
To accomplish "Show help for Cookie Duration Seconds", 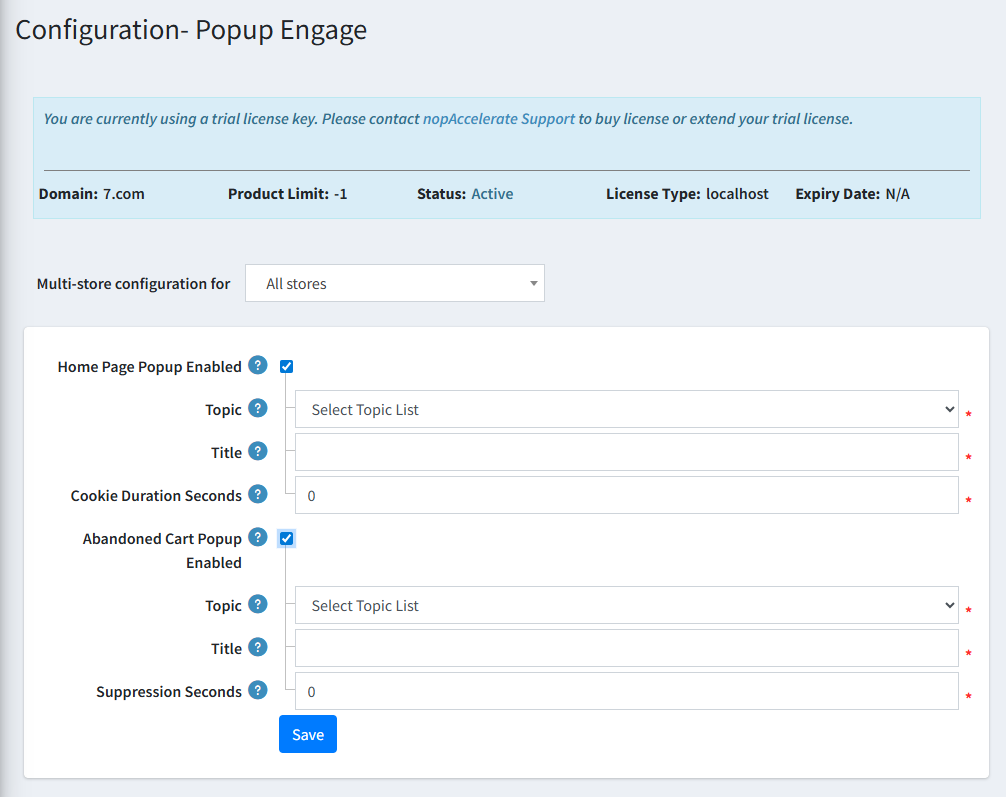I will 258,494.
